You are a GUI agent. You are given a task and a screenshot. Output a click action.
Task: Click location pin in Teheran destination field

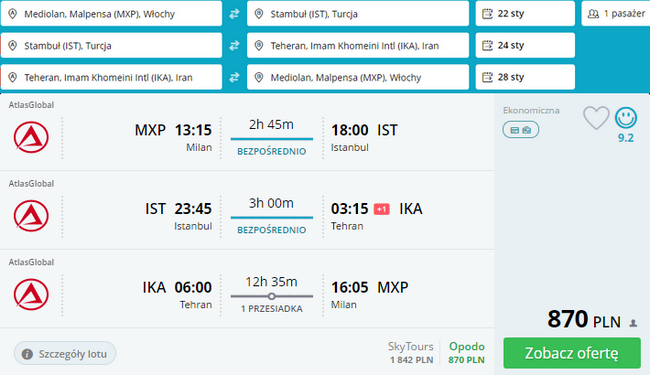pyautogui.click(x=259, y=45)
